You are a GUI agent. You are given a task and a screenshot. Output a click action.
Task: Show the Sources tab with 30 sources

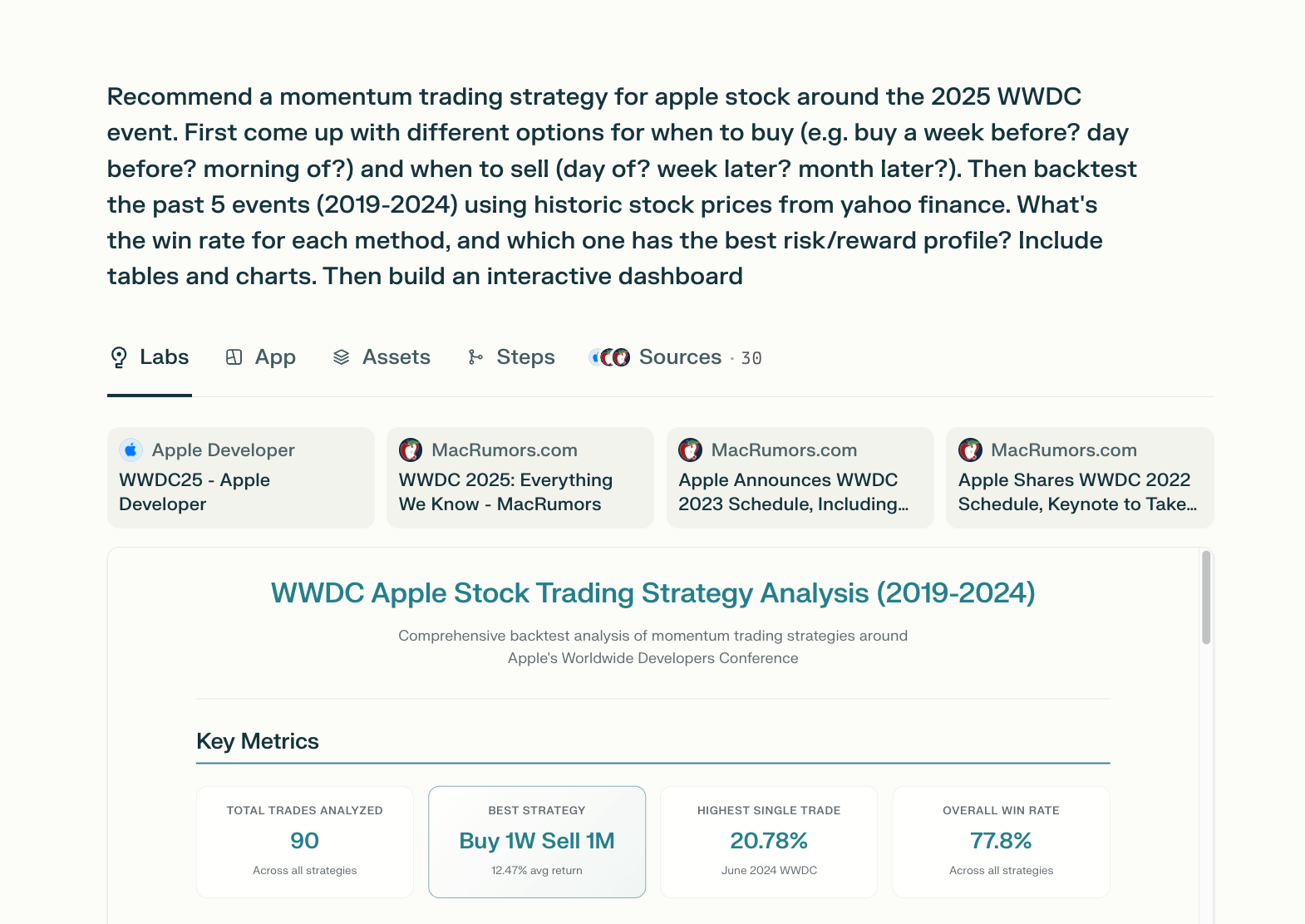point(680,357)
